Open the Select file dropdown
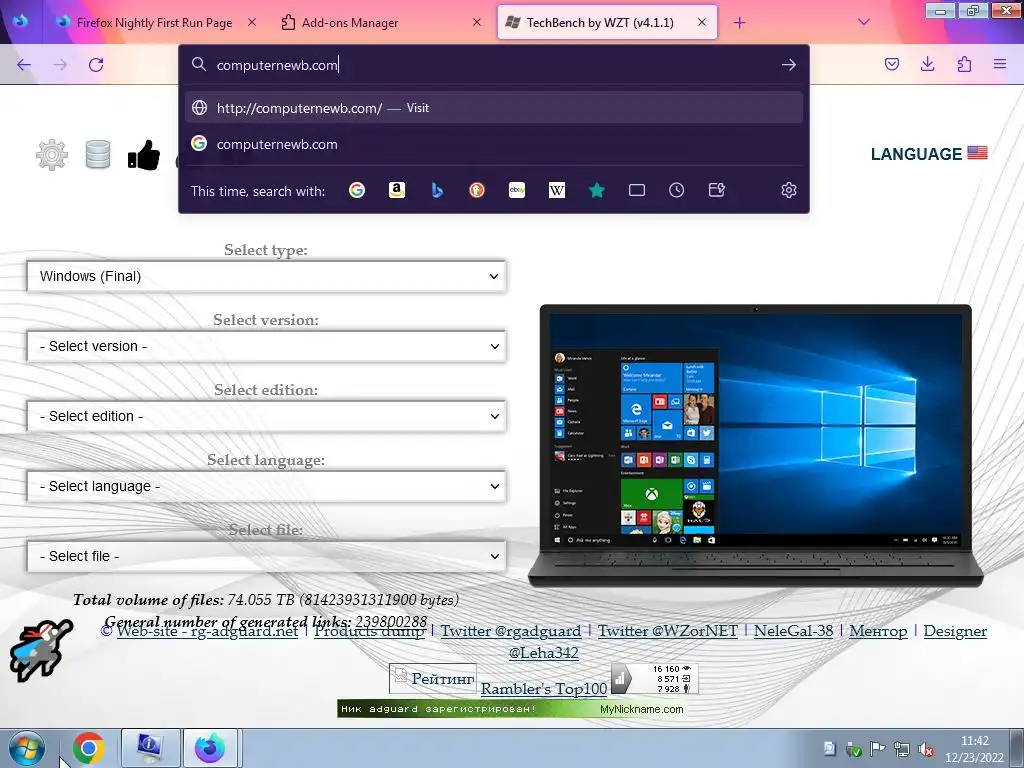The width and height of the screenshot is (1024, 768). click(266, 556)
